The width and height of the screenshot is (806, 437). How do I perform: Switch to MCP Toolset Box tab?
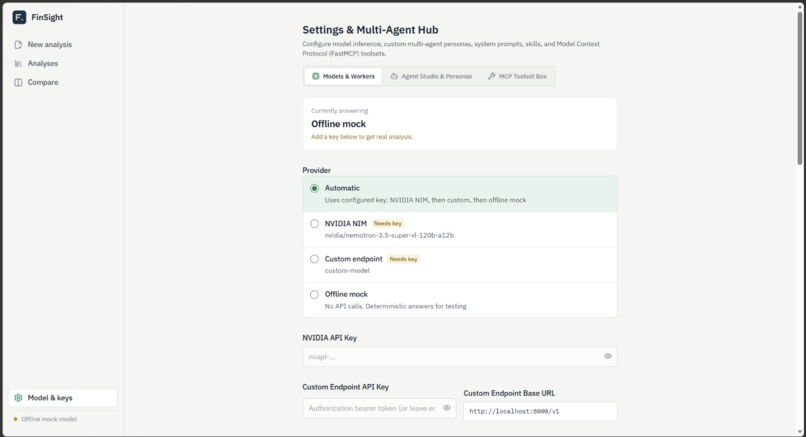click(517, 76)
